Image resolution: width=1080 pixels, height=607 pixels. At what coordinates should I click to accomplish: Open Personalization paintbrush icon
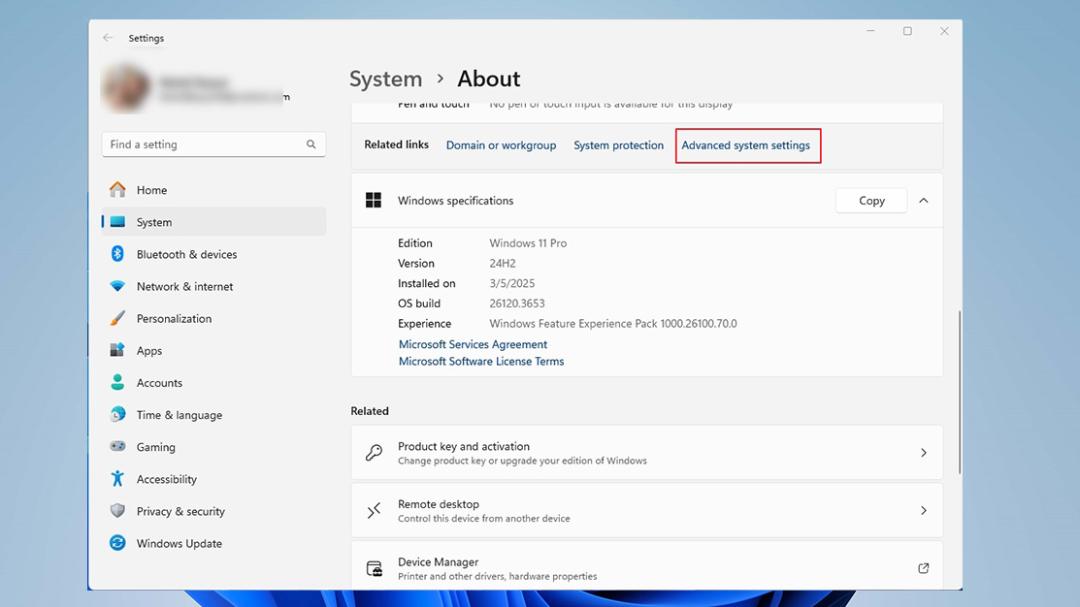point(117,318)
